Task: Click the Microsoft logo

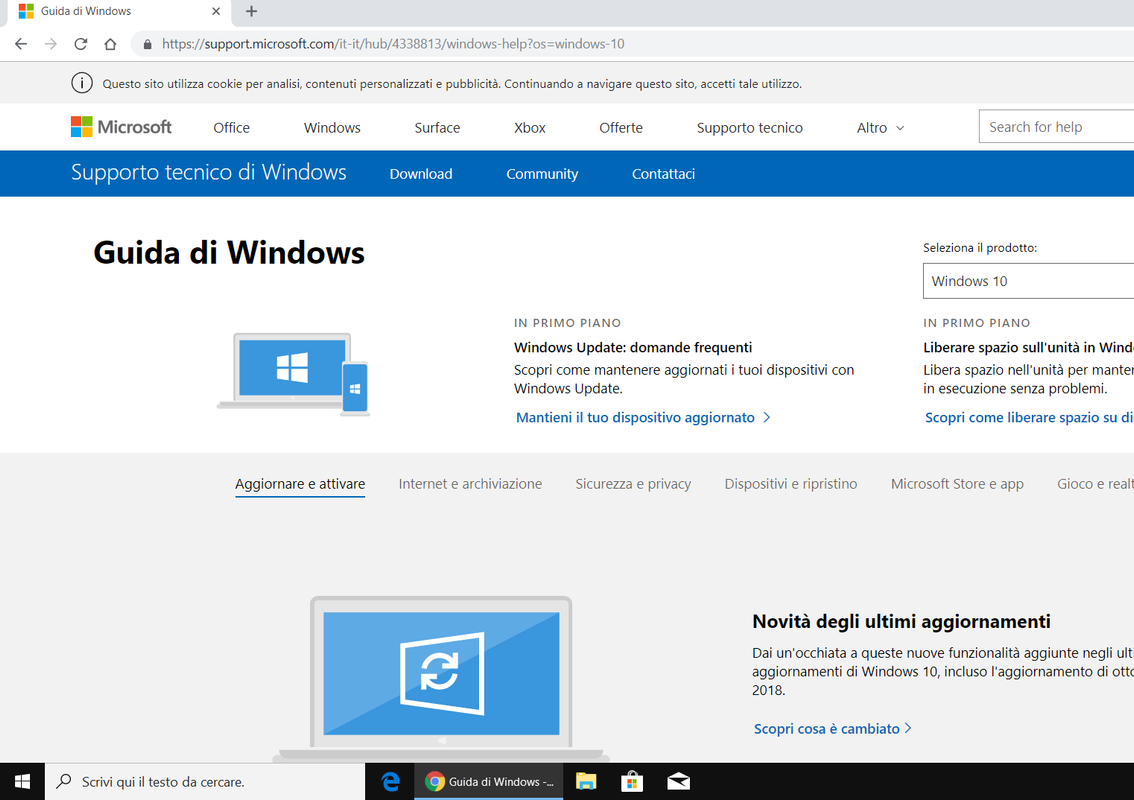Action: [x=122, y=127]
